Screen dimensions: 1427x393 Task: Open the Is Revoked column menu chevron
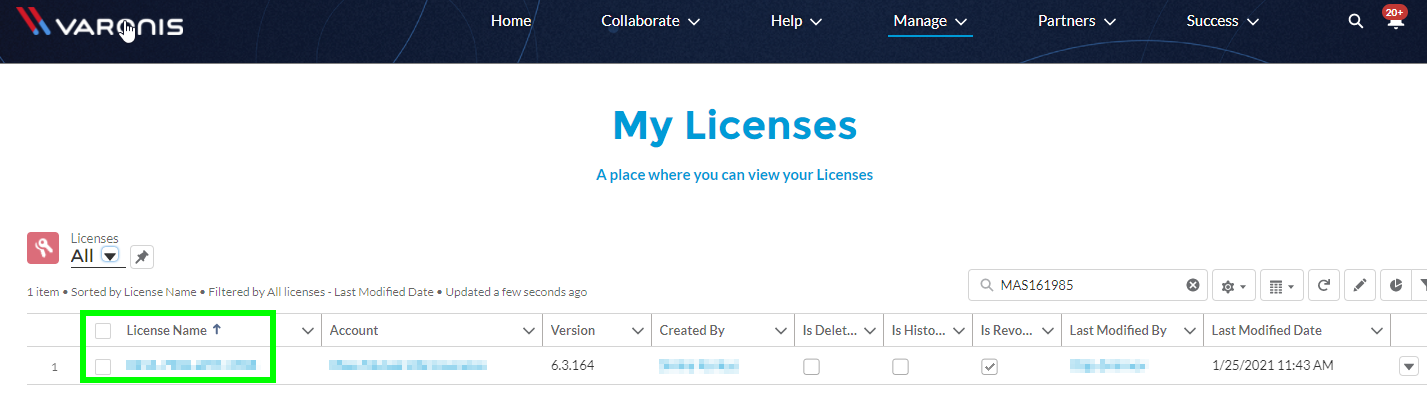coord(1048,331)
